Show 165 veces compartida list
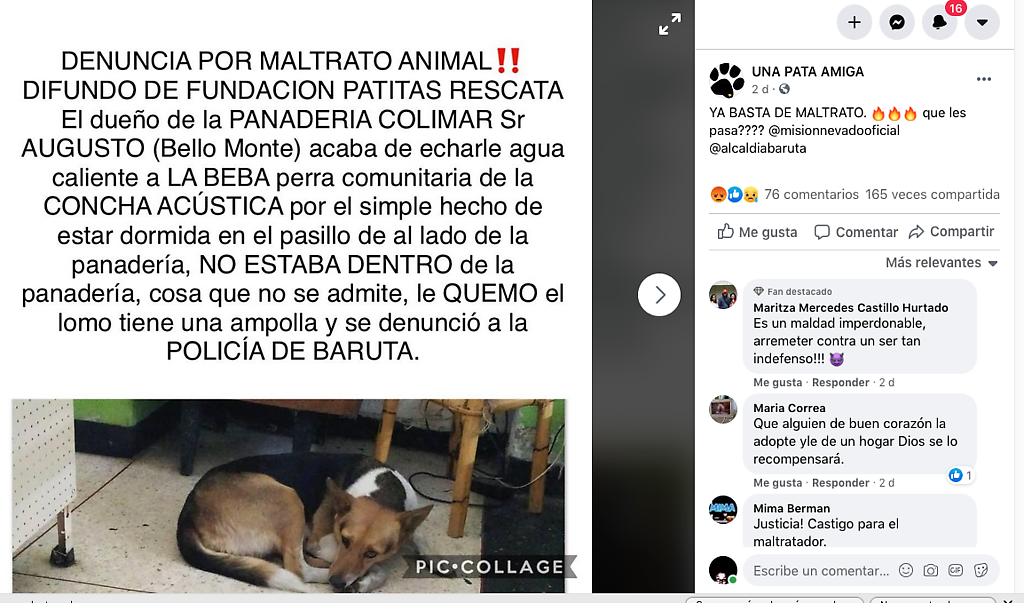Viewport: 1024px width, 603px height. (x=932, y=195)
